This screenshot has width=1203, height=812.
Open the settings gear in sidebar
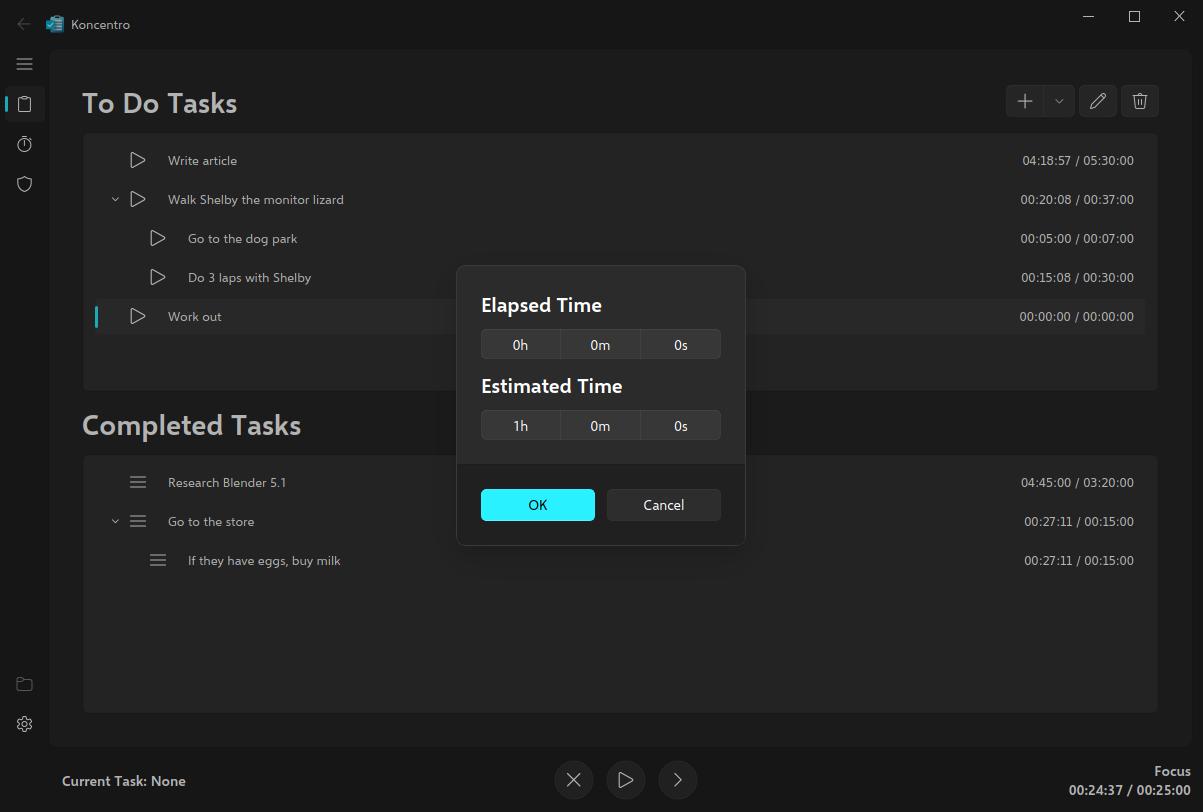coord(25,724)
